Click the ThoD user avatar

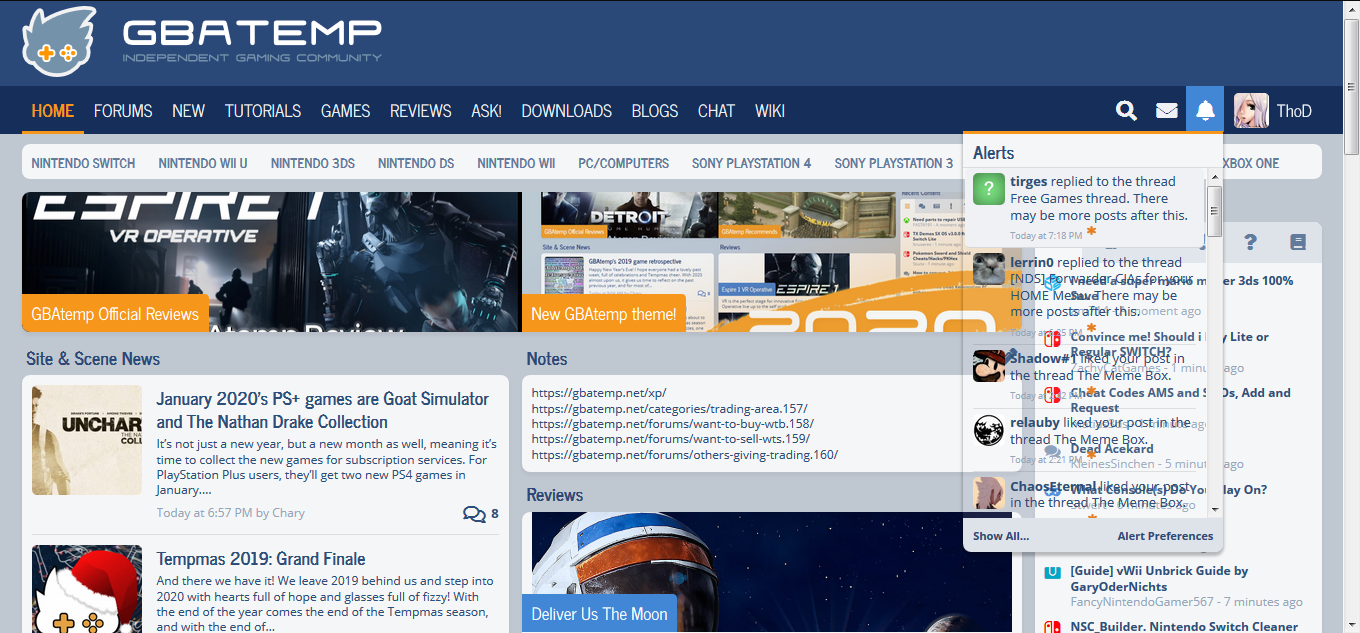coord(1251,110)
